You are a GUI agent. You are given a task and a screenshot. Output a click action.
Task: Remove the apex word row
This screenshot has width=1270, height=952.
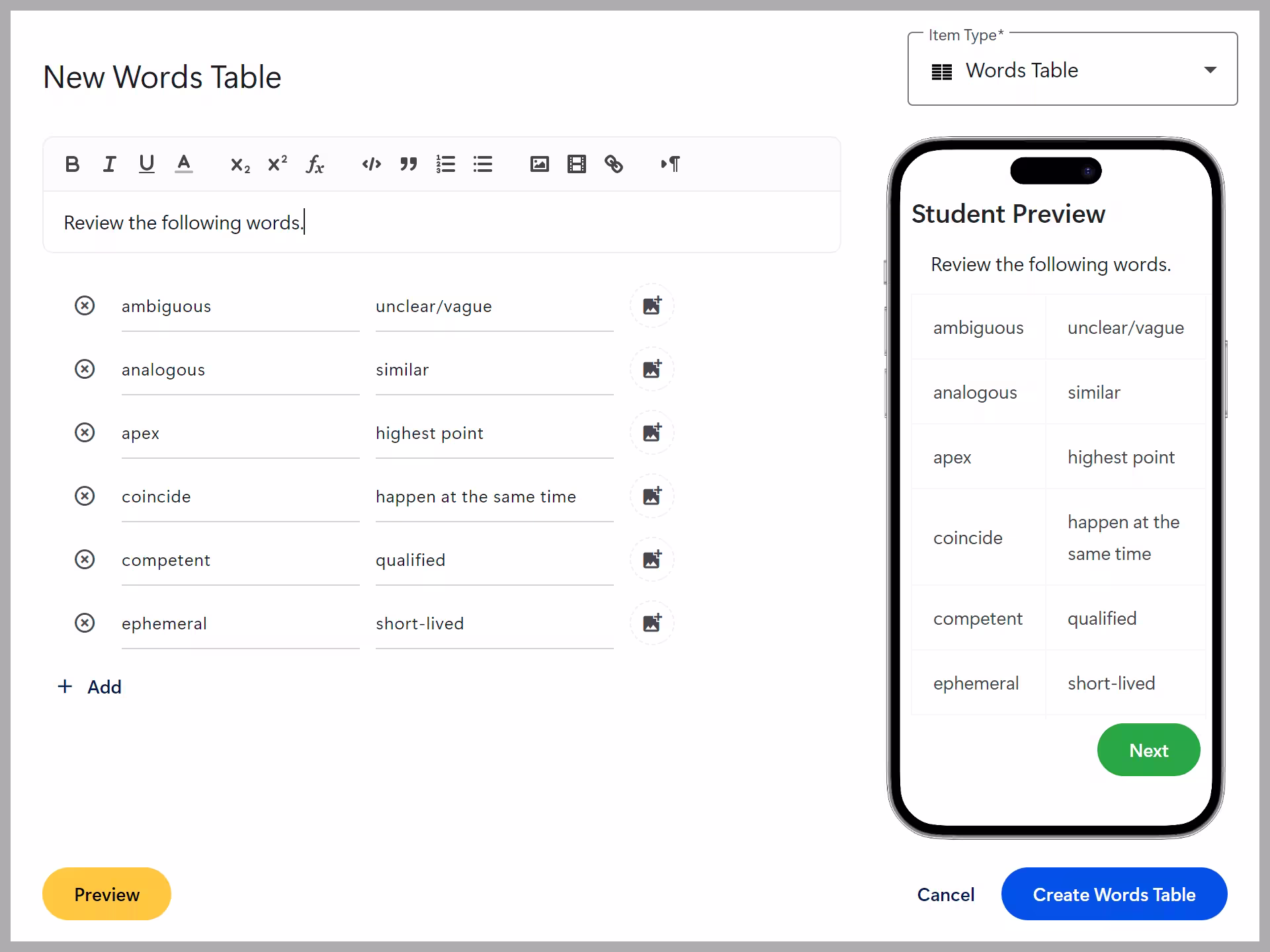[x=85, y=433]
